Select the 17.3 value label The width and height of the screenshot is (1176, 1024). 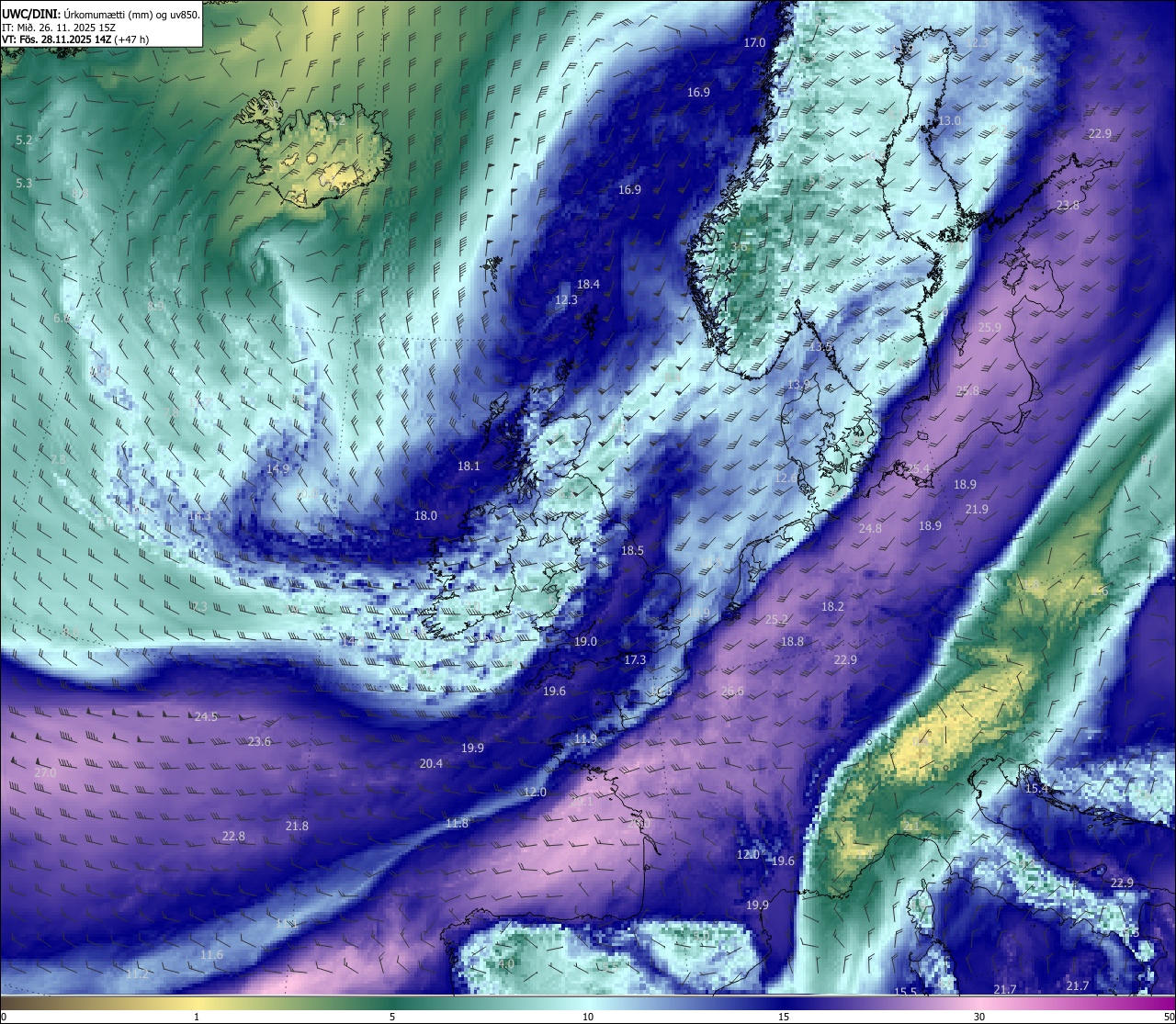coord(635,659)
